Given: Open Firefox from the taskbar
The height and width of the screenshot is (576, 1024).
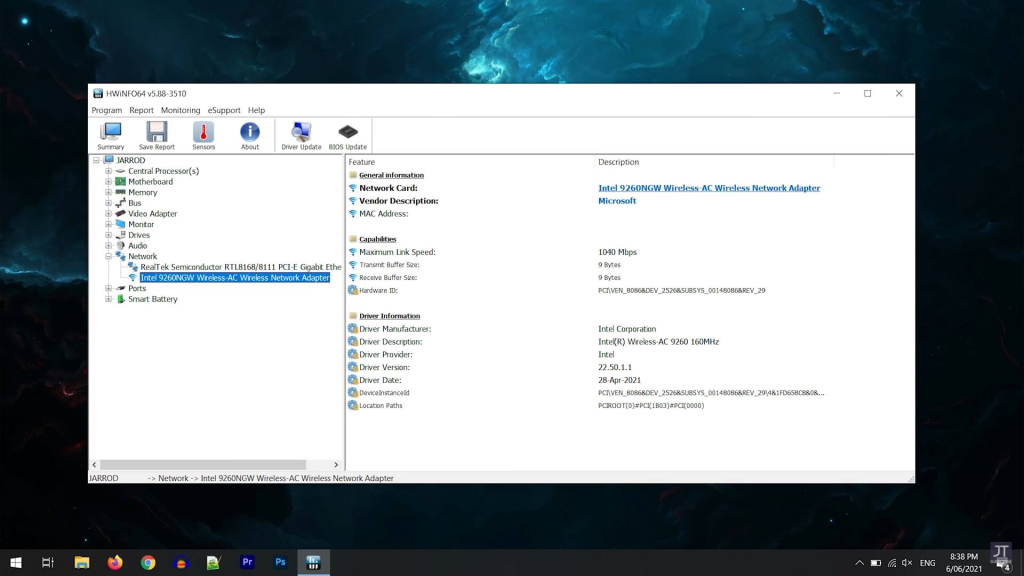Looking at the screenshot, I should [x=115, y=562].
